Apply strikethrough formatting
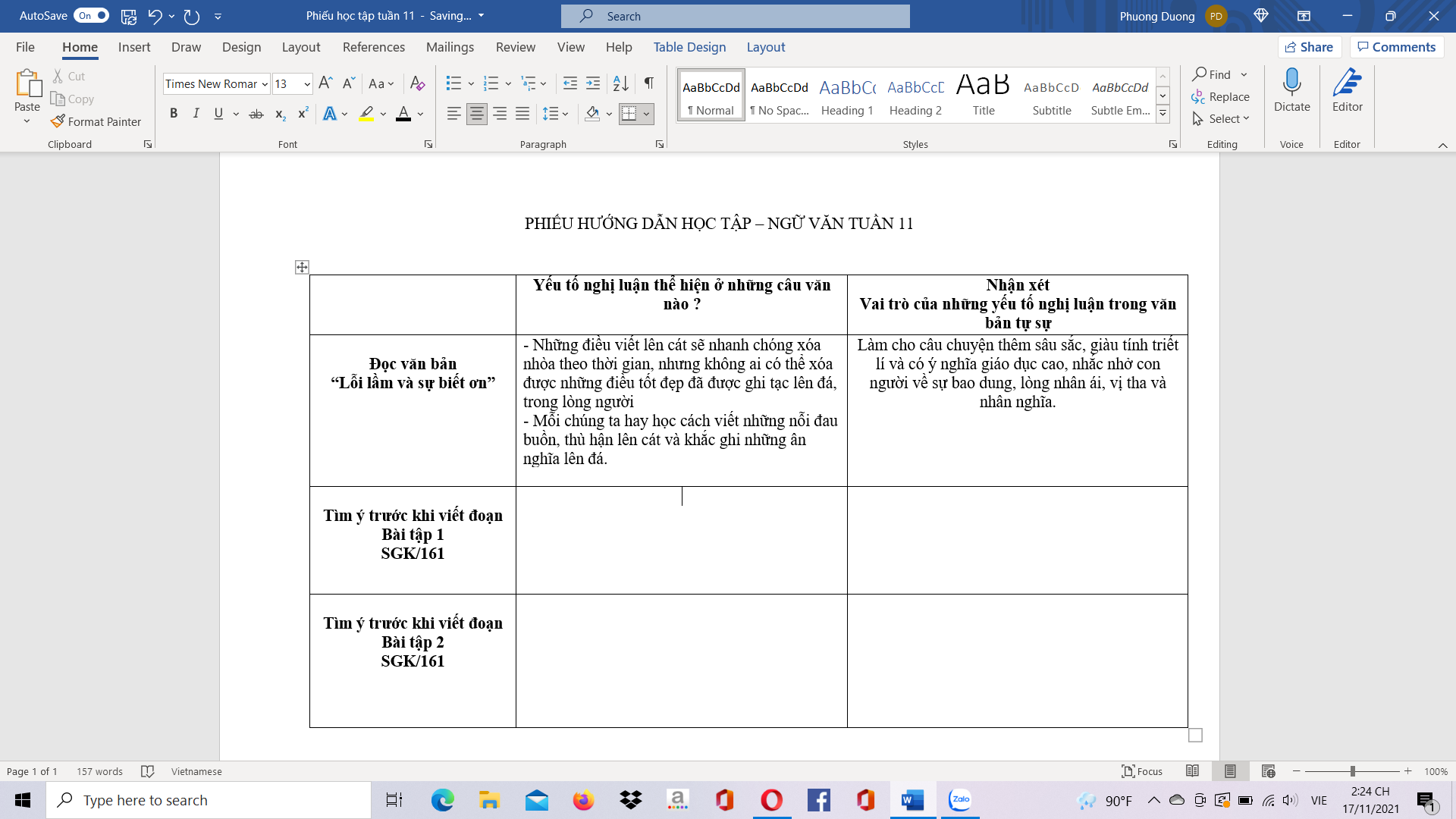This screenshot has height=819, width=1456. point(256,114)
